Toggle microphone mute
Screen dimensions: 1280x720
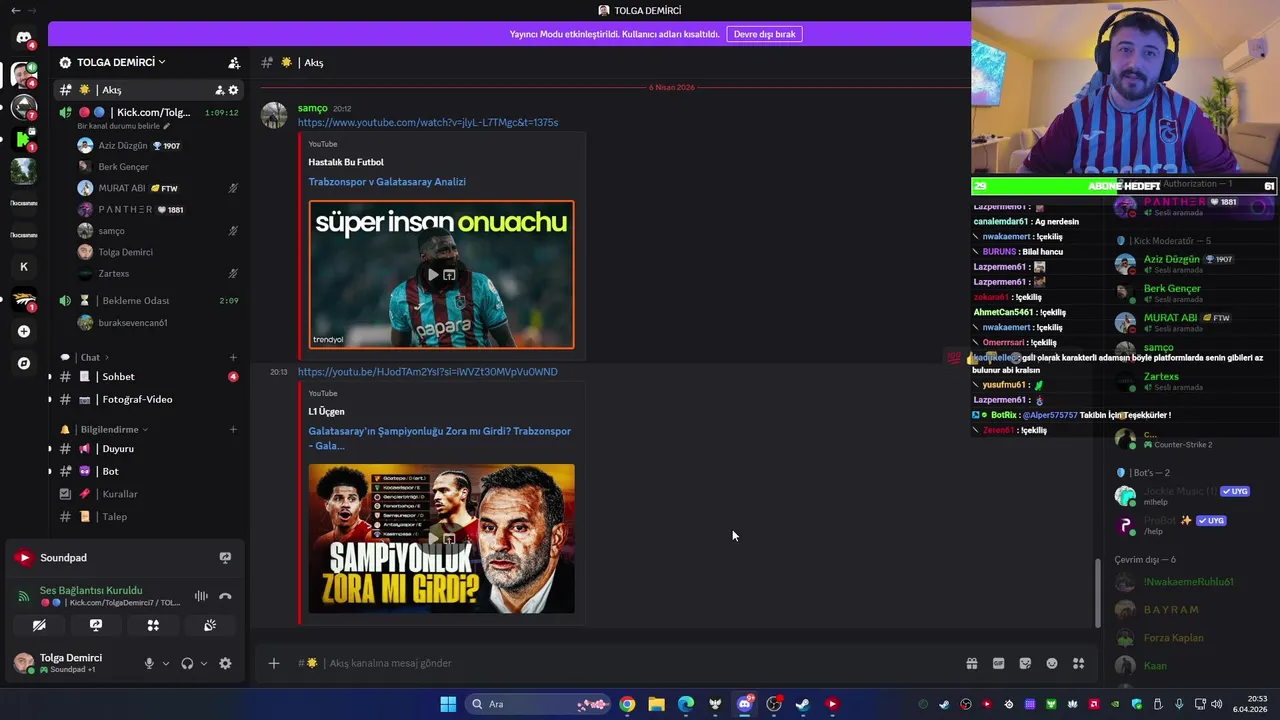coord(149,663)
